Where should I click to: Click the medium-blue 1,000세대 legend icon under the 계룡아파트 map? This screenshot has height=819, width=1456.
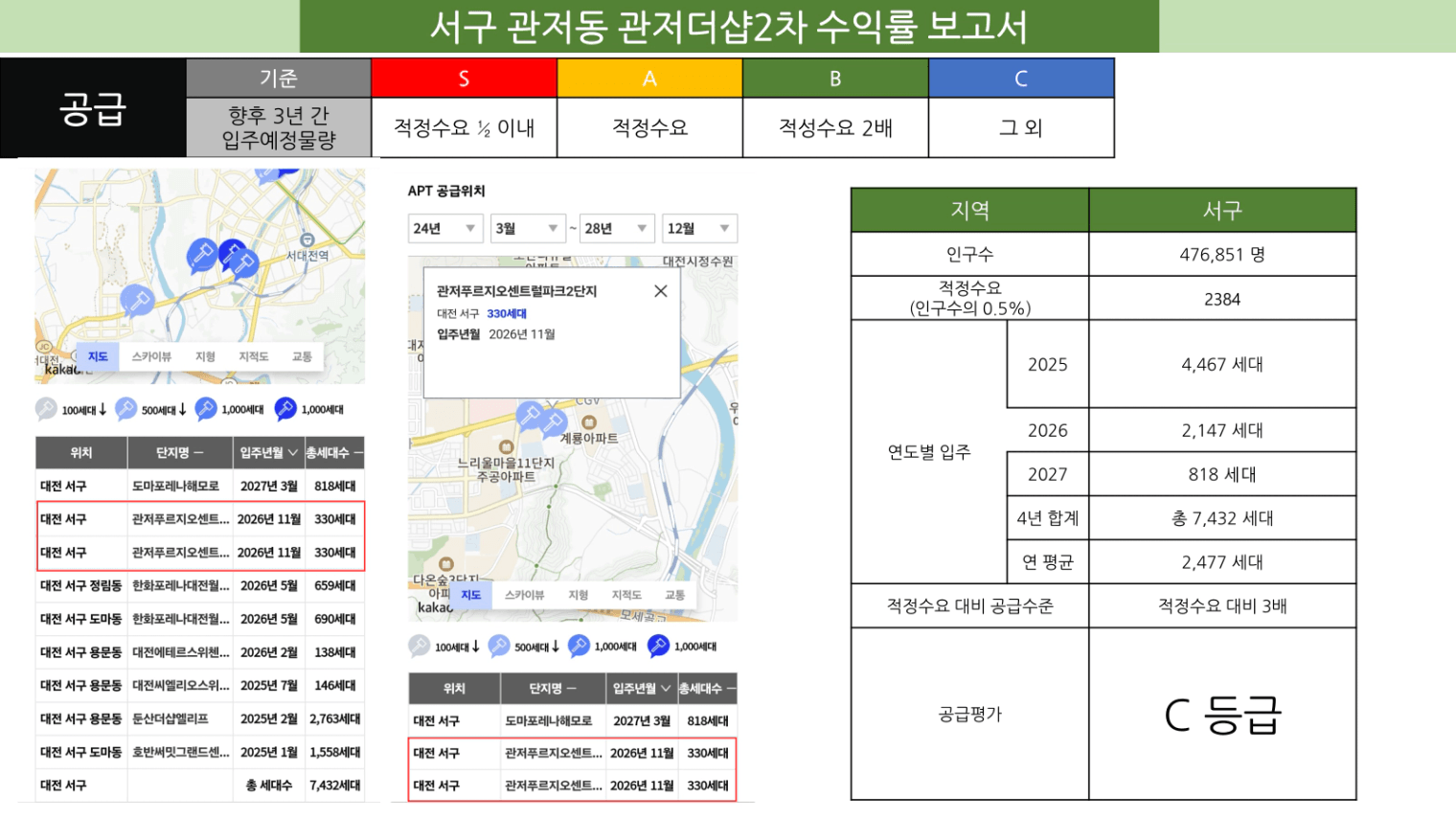point(579,646)
